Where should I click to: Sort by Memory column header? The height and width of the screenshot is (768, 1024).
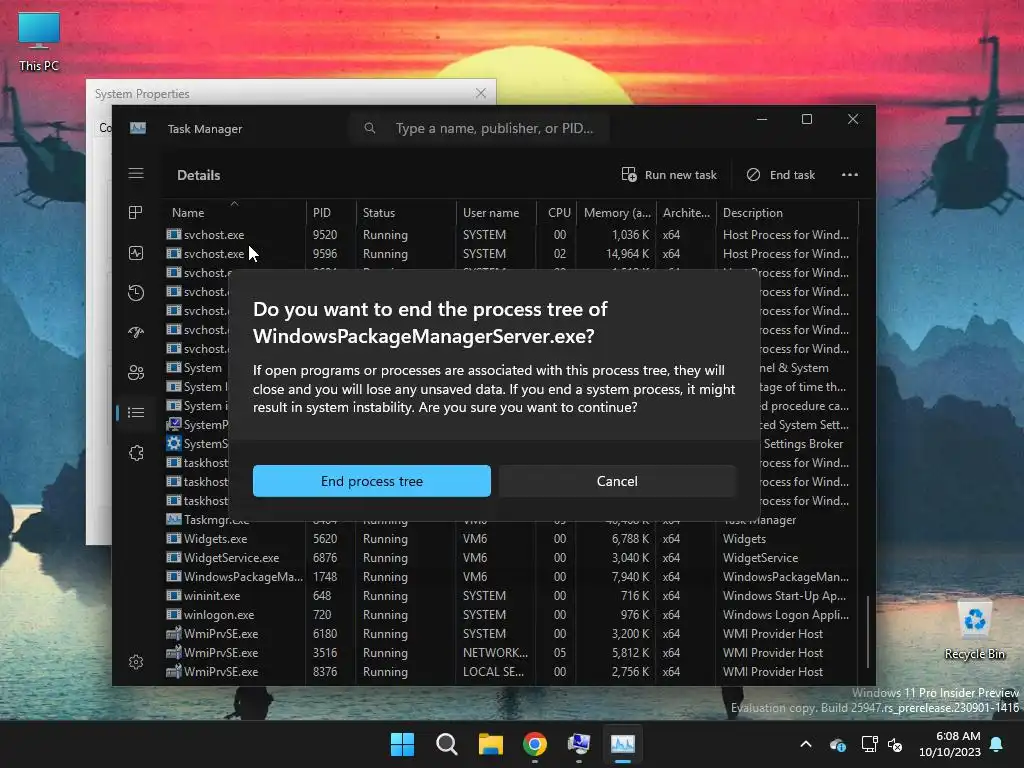tap(616, 212)
